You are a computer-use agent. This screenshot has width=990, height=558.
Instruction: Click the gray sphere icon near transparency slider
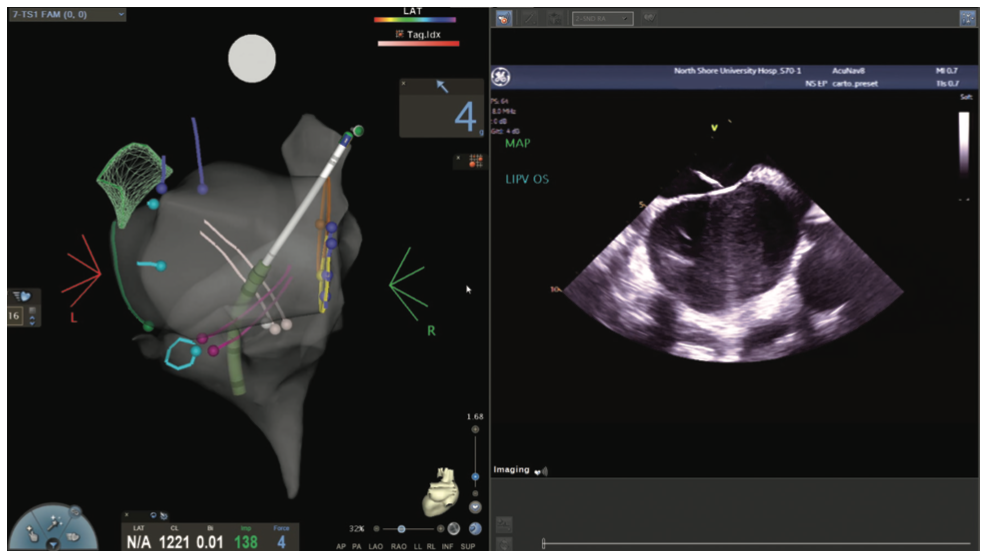pos(454,529)
